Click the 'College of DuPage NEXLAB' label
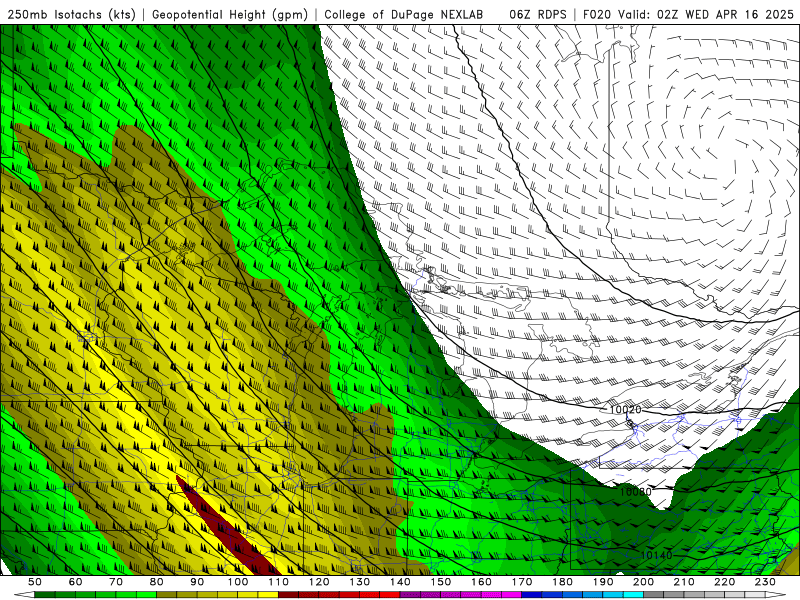Screen dimensions: 800x600 pos(403,15)
